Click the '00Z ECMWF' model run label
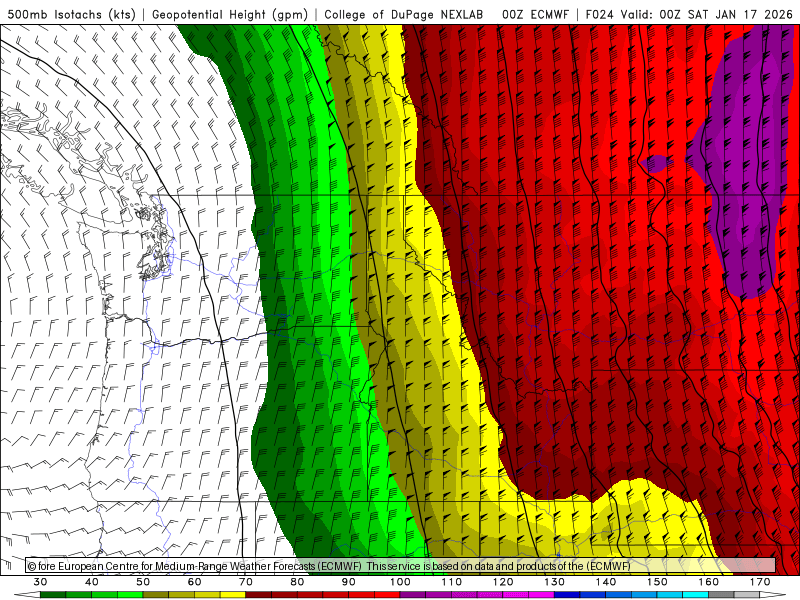 click(x=535, y=14)
